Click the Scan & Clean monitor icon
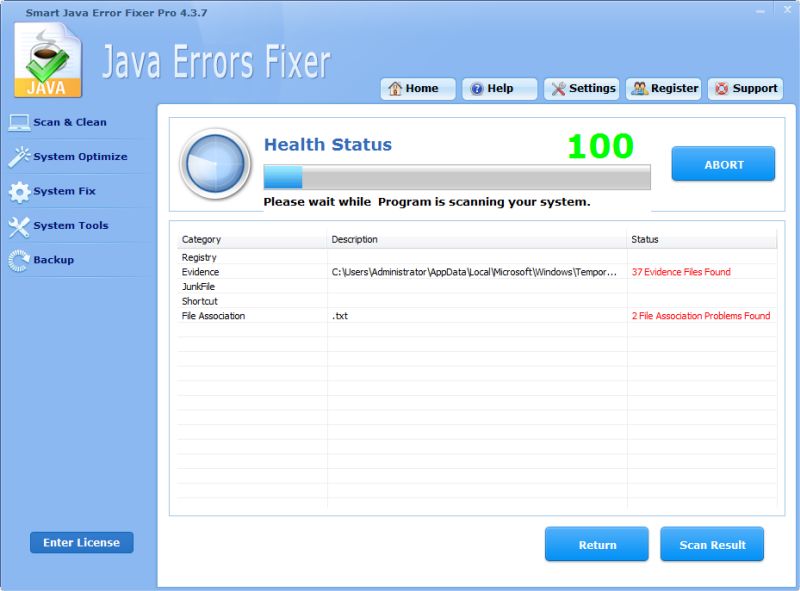 (x=19, y=122)
